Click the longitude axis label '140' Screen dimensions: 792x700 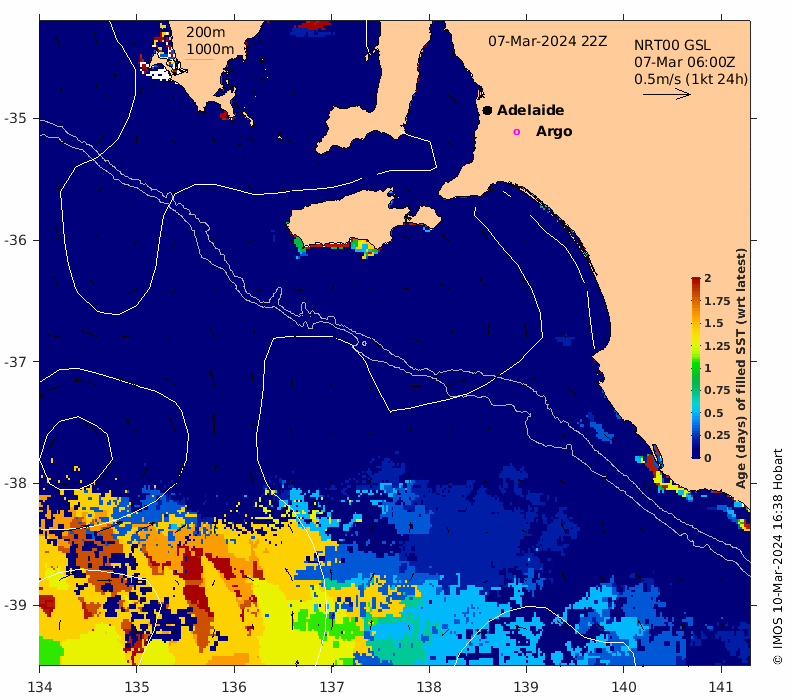tap(624, 687)
